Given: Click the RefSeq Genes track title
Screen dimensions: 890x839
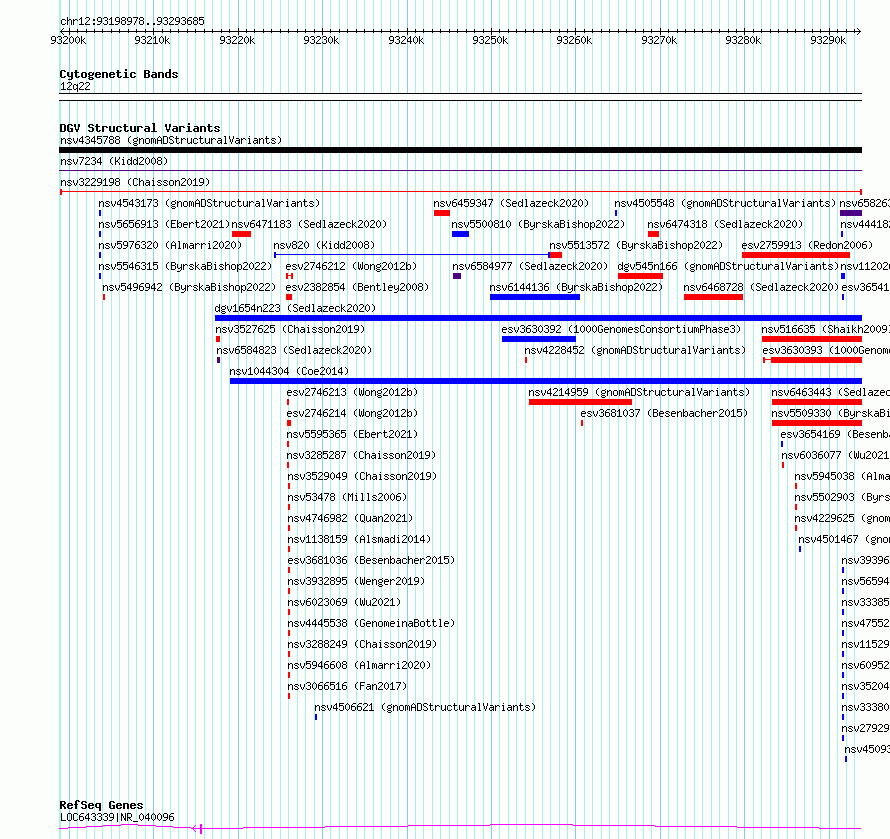Looking at the screenshot, I should (x=101, y=805).
